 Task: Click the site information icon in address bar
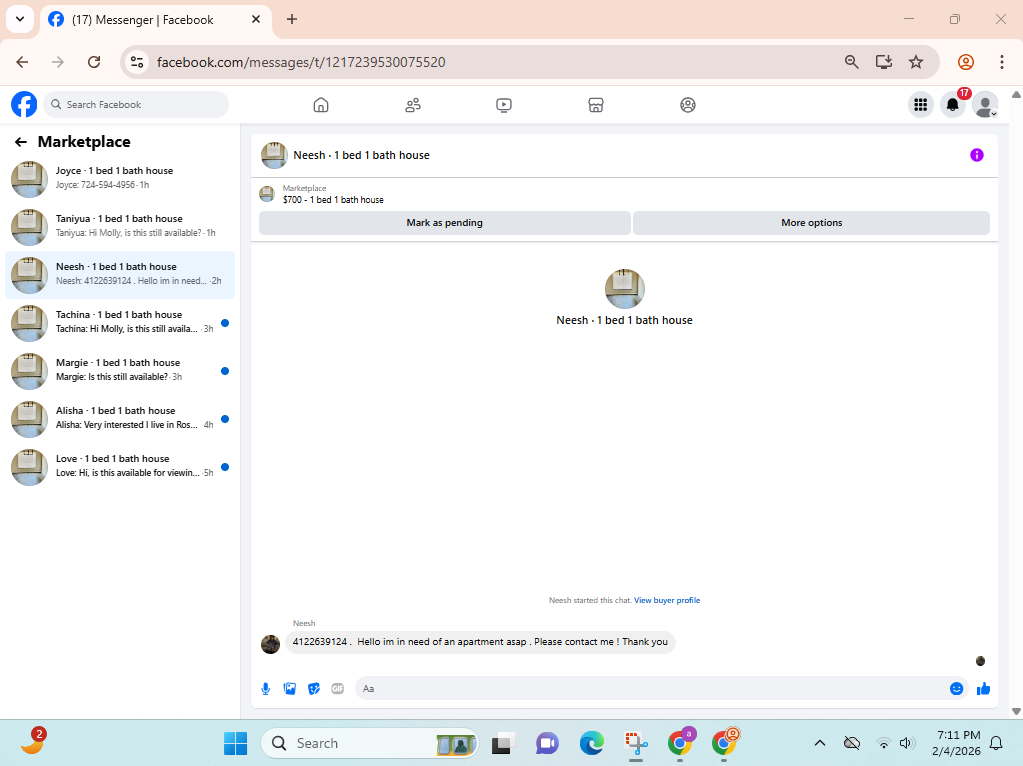[137, 62]
